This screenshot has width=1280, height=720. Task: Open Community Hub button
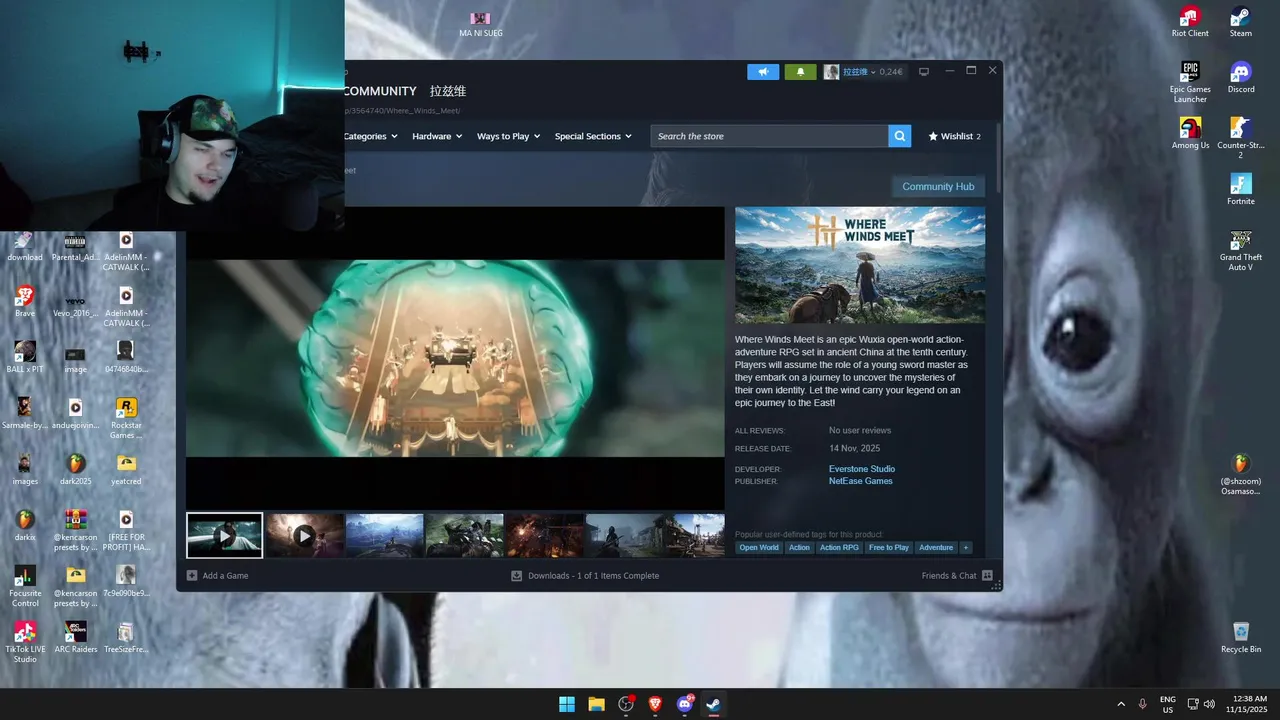click(x=938, y=186)
